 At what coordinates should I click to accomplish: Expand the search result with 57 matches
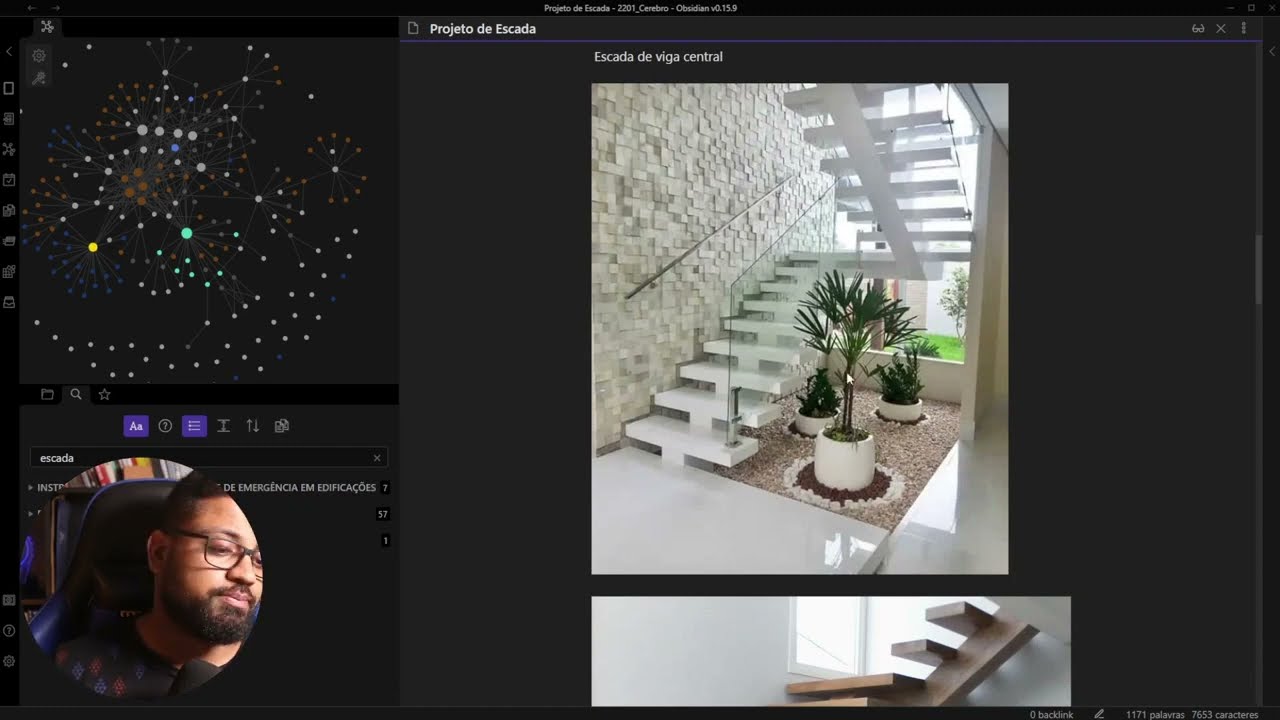[31, 514]
